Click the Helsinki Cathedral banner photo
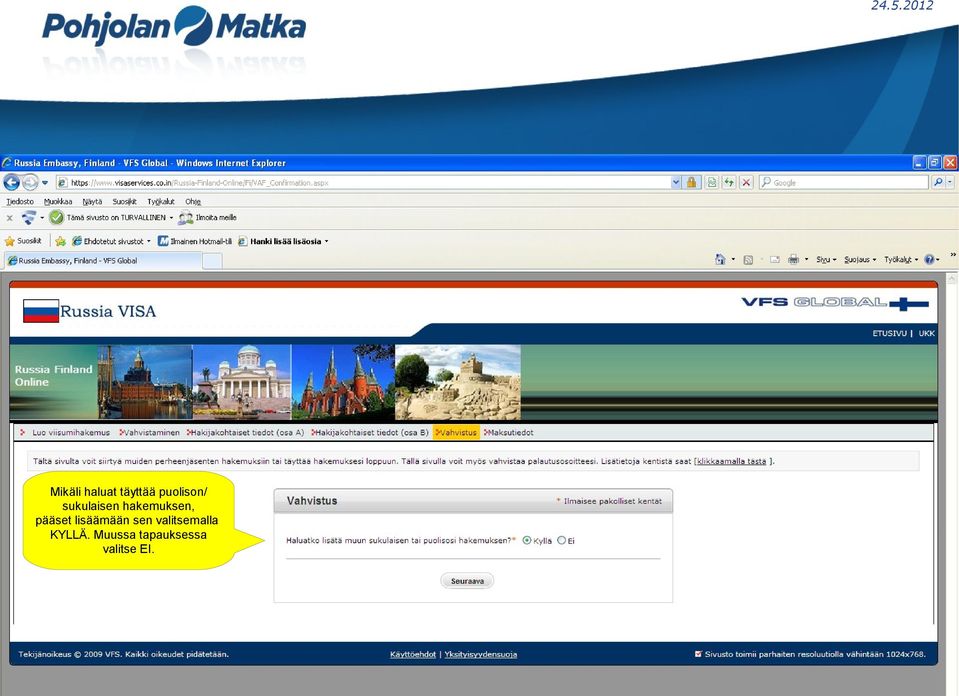 click(x=242, y=382)
